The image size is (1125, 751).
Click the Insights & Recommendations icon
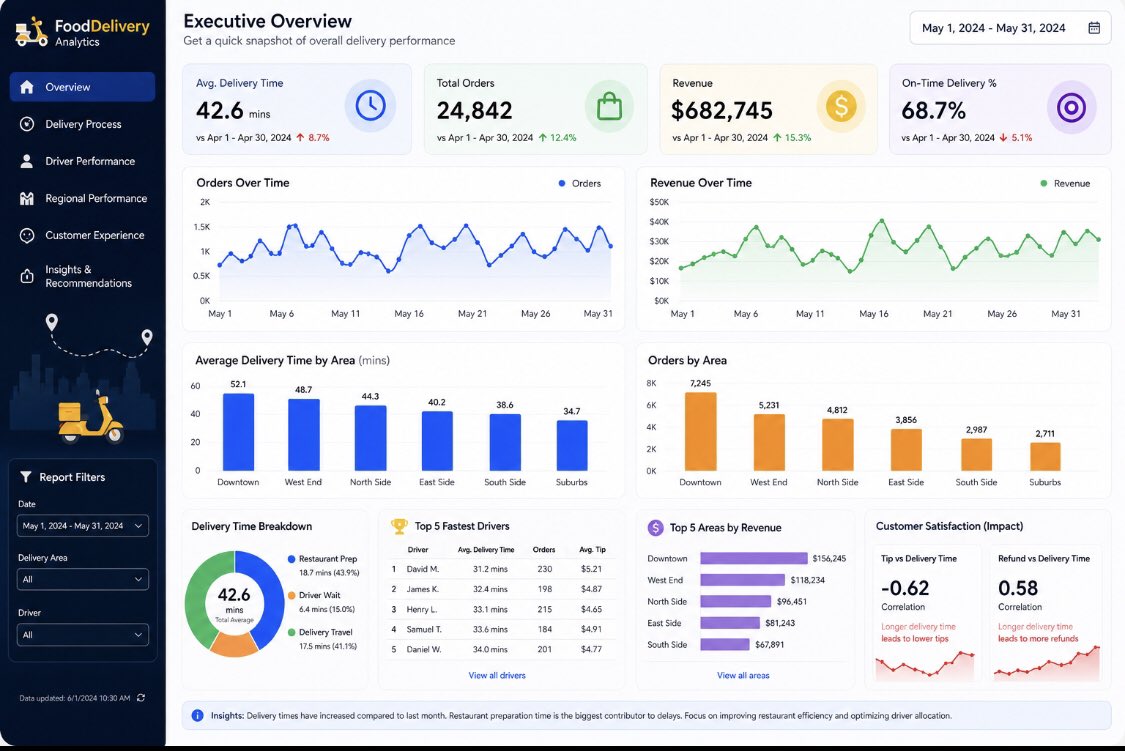(27, 276)
